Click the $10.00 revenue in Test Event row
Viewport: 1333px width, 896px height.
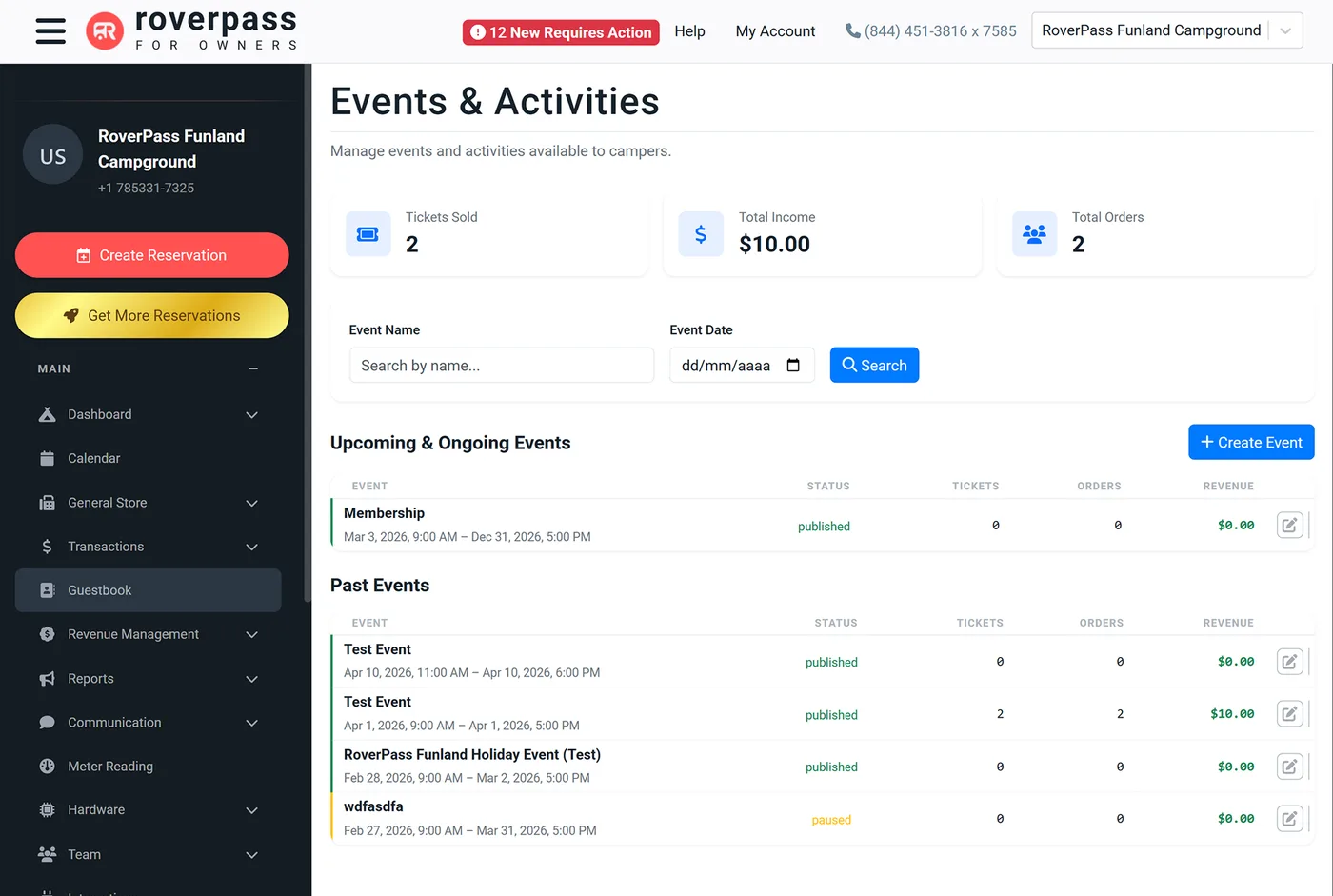pyautogui.click(x=1232, y=713)
